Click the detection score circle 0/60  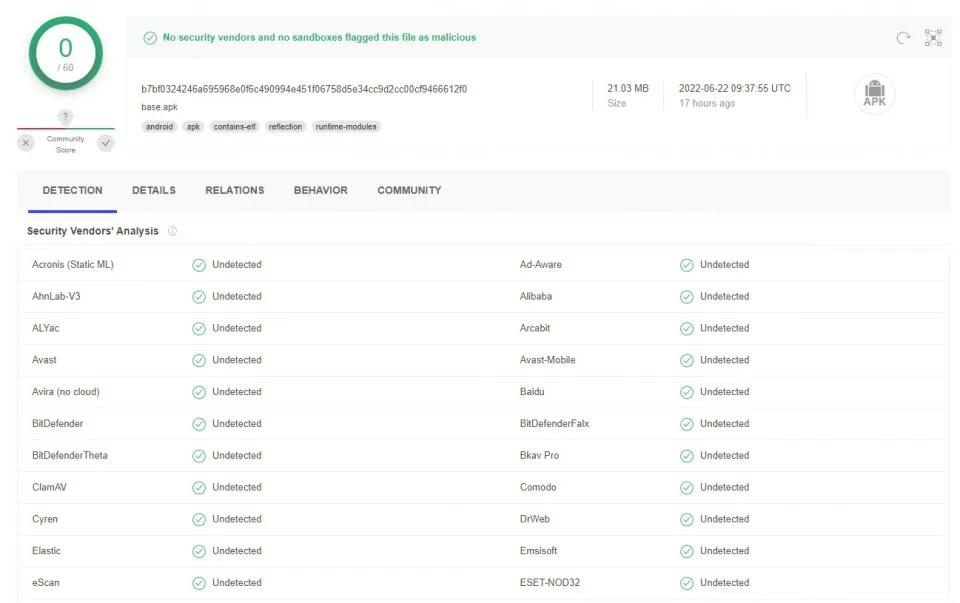click(x=66, y=53)
